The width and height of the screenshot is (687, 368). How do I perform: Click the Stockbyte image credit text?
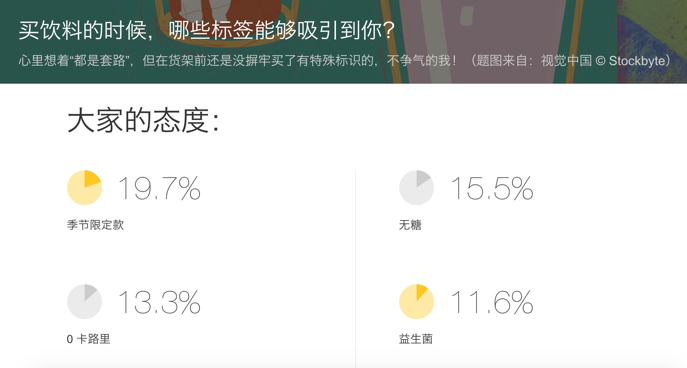click(x=637, y=60)
